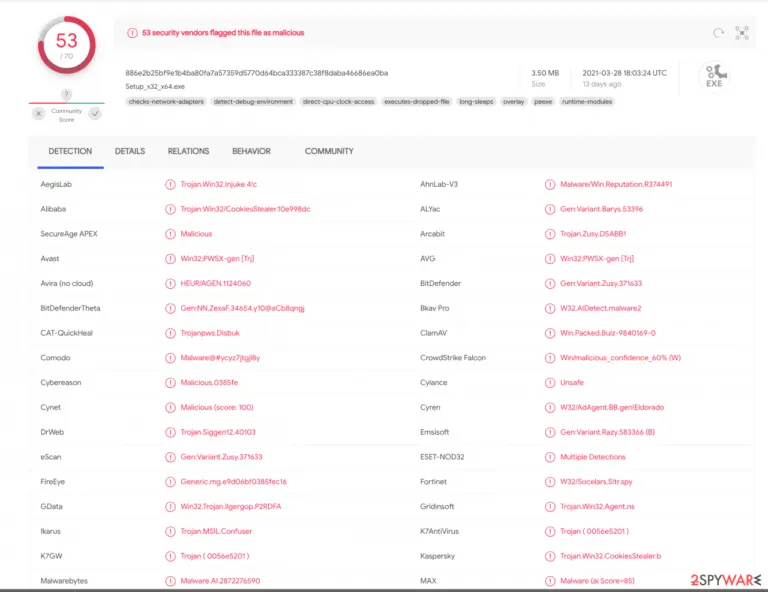The image size is (768, 592).
Task: Click the reanalyze refresh icon
Action: pyautogui.click(x=718, y=33)
